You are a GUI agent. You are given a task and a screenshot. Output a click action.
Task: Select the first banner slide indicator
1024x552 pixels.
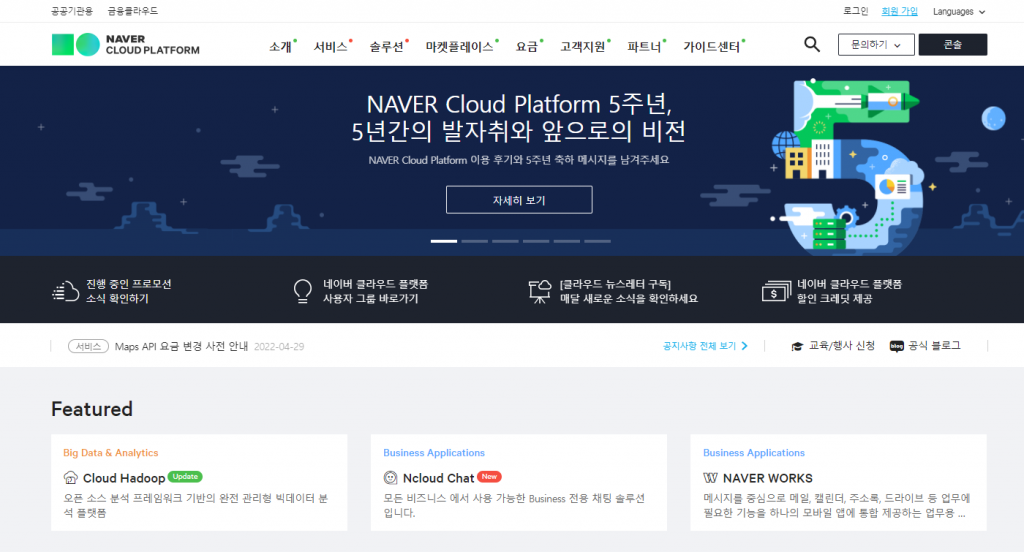(443, 241)
